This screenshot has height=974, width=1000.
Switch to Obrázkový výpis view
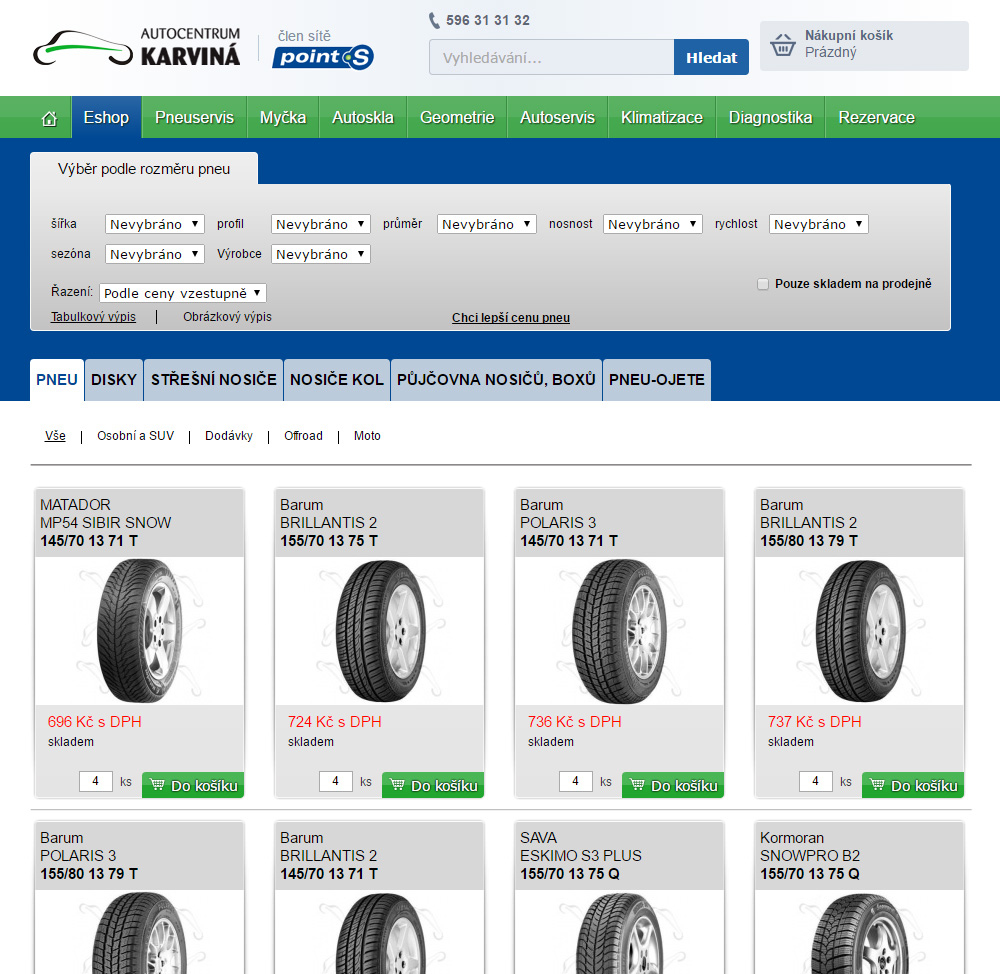coord(228,317)
